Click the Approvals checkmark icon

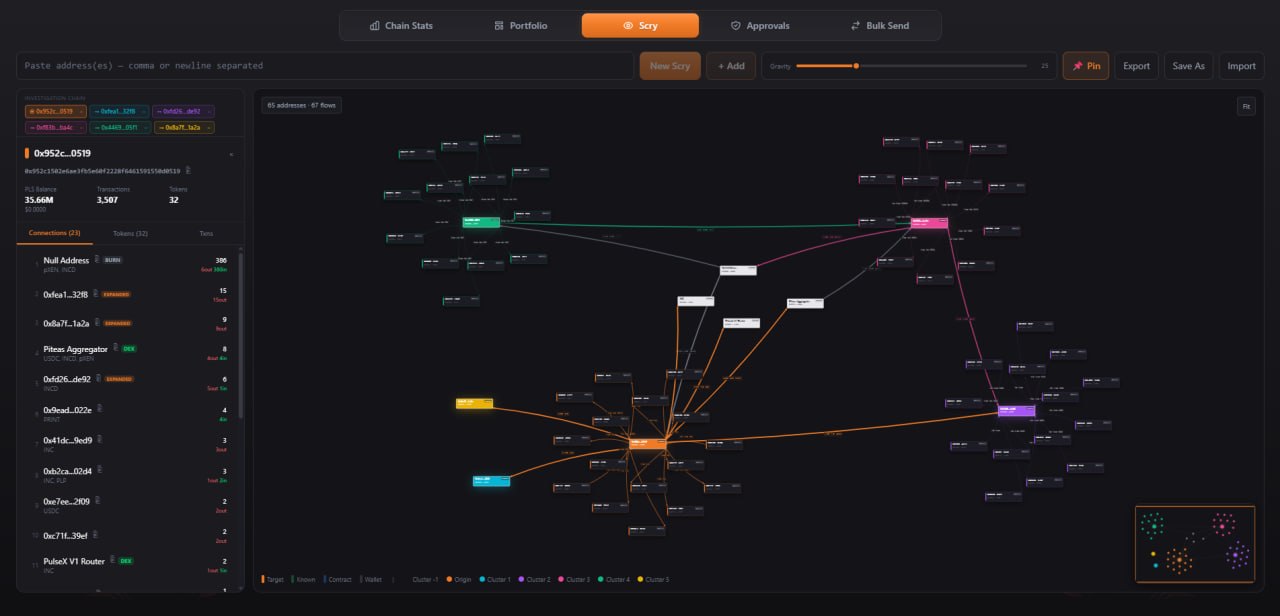point(734,25)
